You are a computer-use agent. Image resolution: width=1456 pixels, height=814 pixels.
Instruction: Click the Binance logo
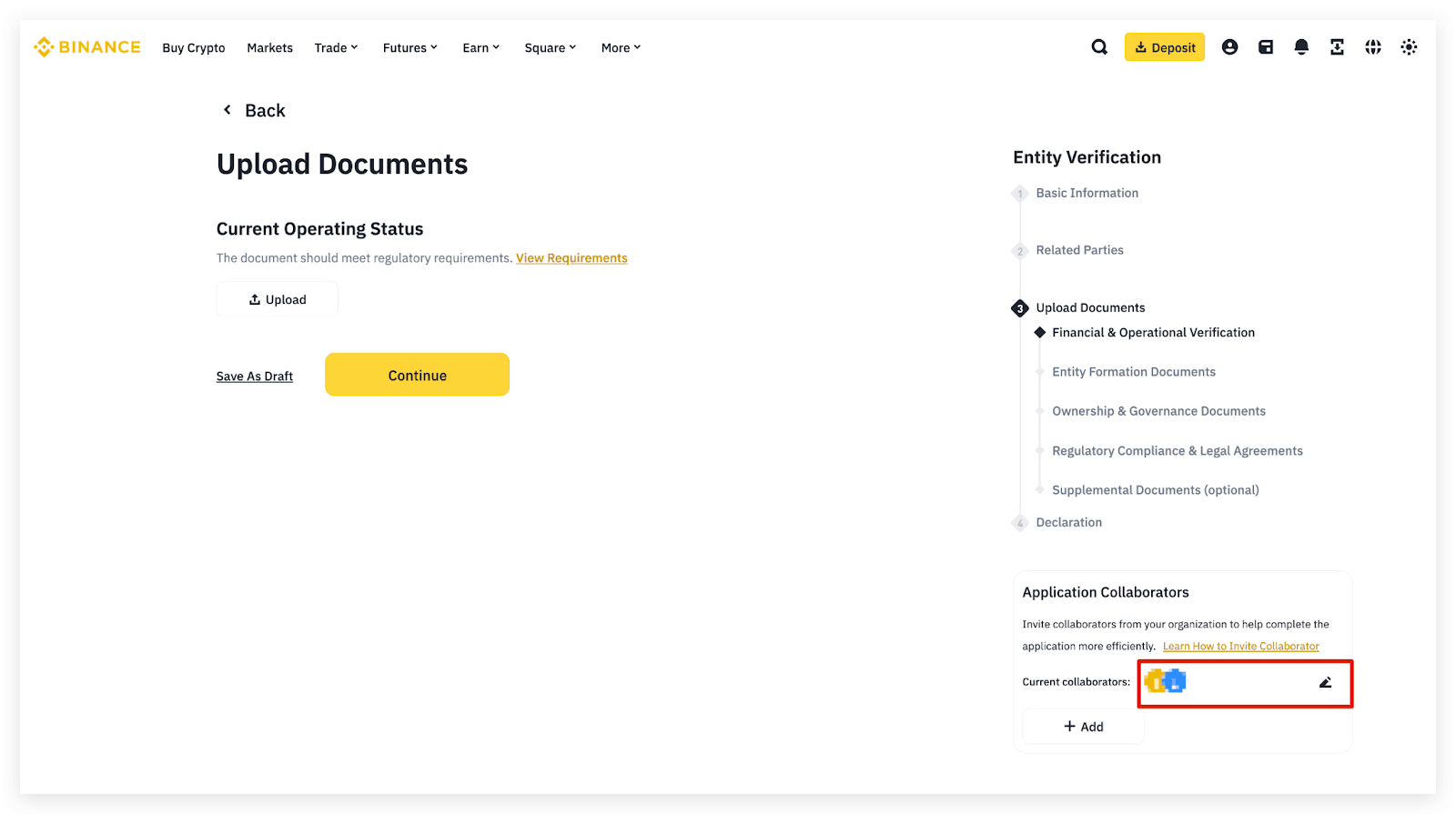[x=87, y=47]
